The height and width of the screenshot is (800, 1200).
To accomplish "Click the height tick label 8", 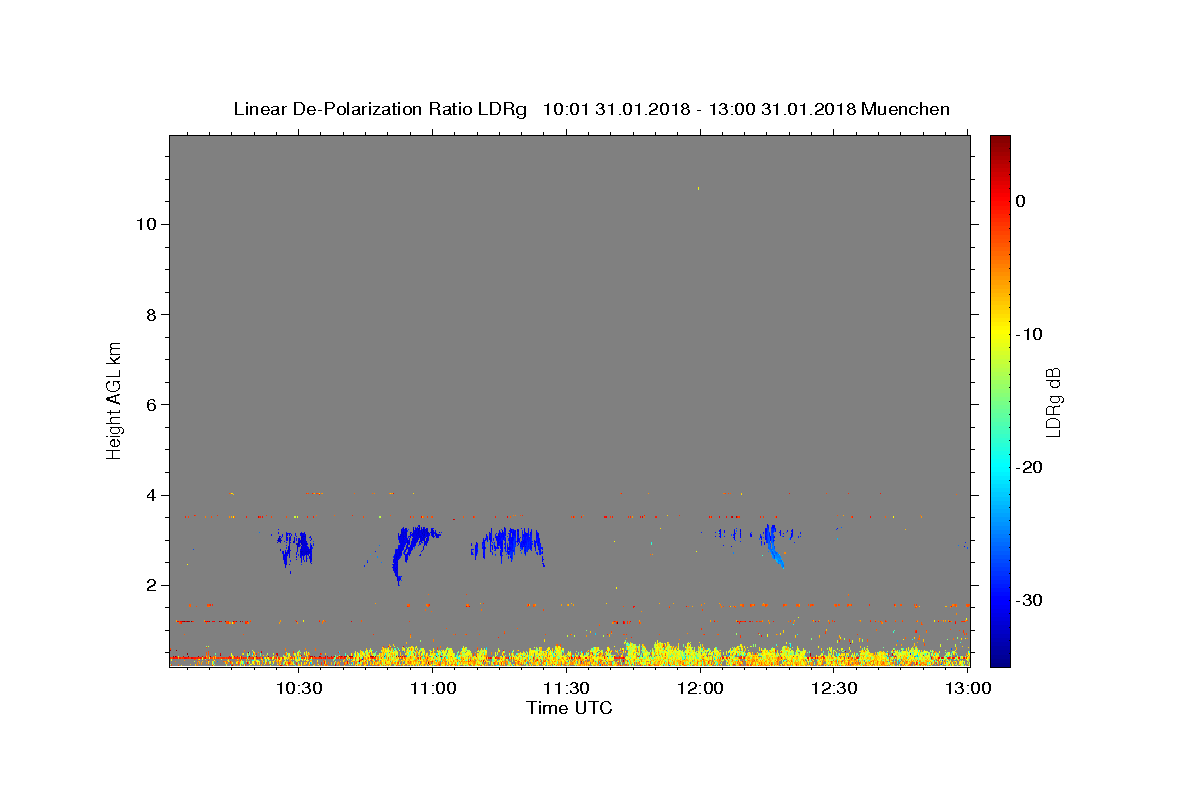I will 150,314.
